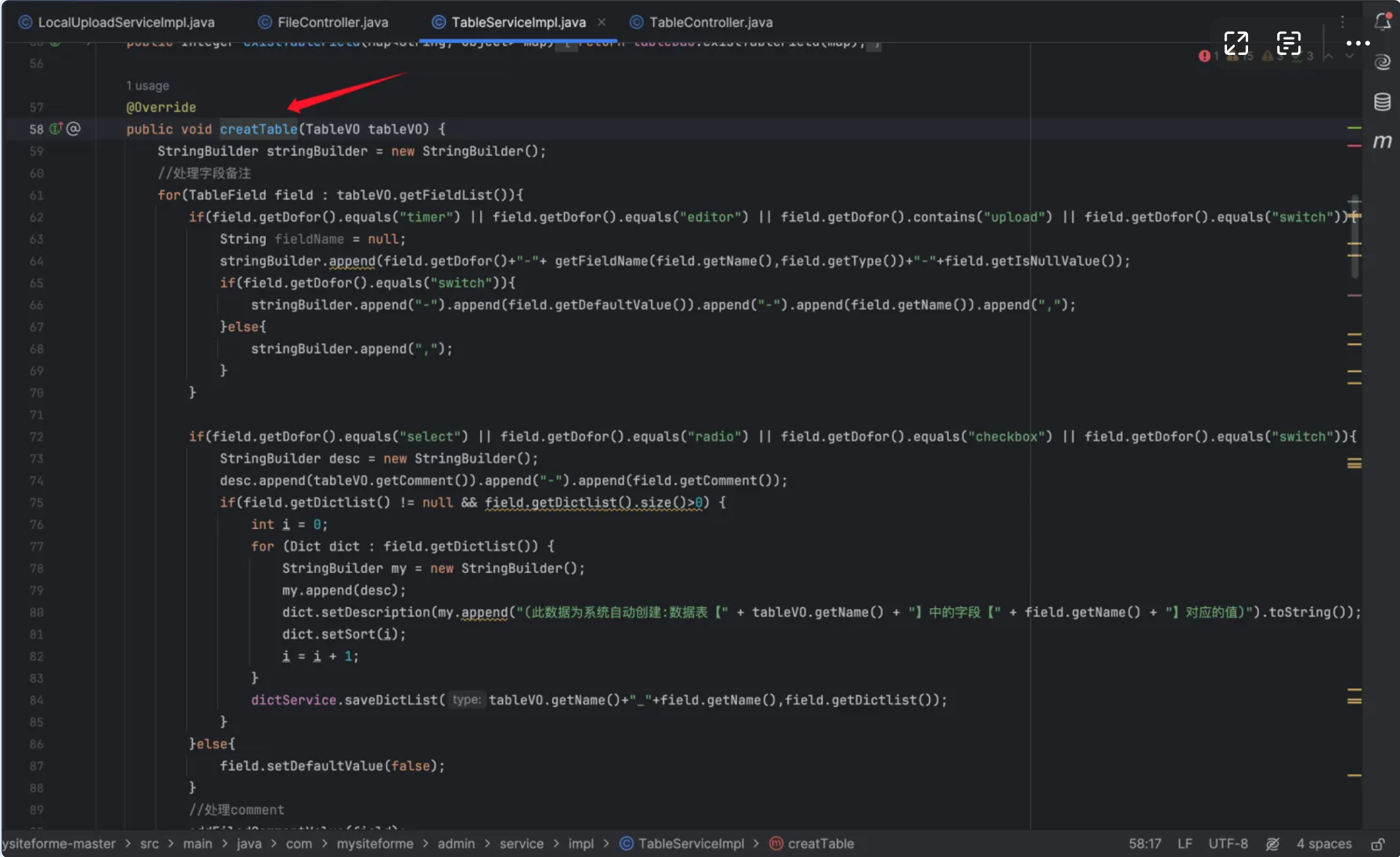1400x857 pixels.
Task: Click the editor vertical scrollbar thumb
Action: click(x=1355, y=236)
